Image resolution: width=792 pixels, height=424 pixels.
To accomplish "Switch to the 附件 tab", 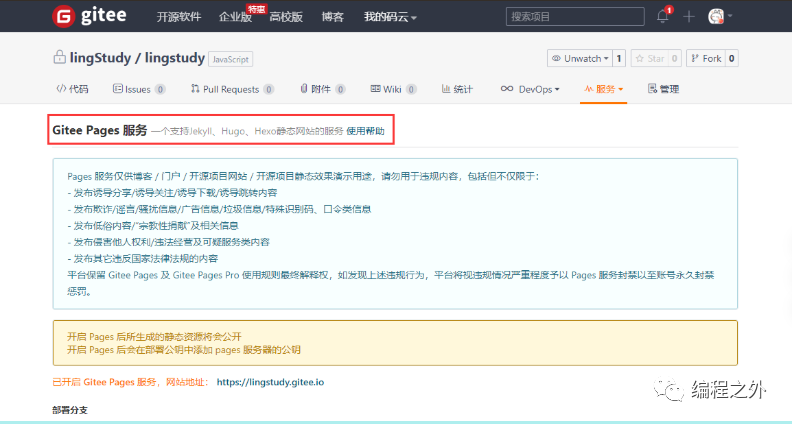I will [x=322, y=89].
